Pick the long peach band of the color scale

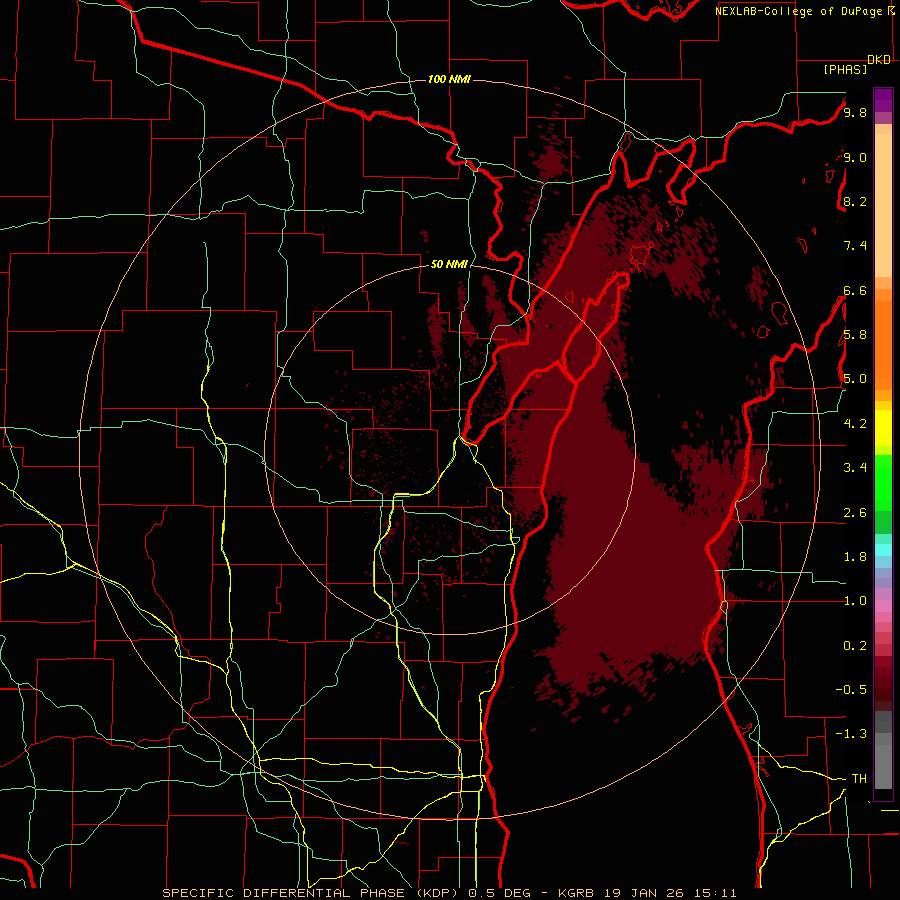[x=883, y=206]
